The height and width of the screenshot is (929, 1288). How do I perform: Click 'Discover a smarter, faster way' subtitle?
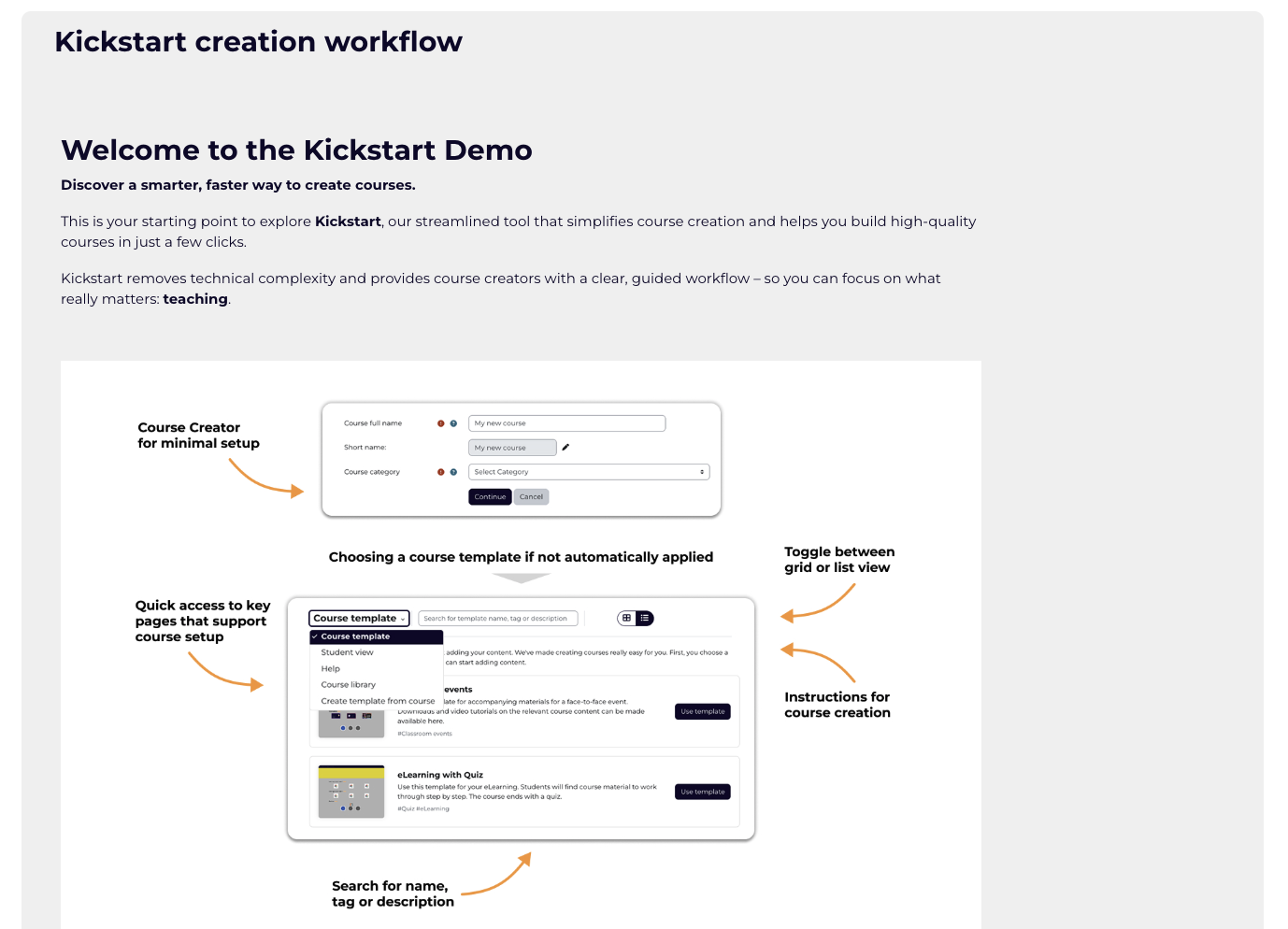238,185
